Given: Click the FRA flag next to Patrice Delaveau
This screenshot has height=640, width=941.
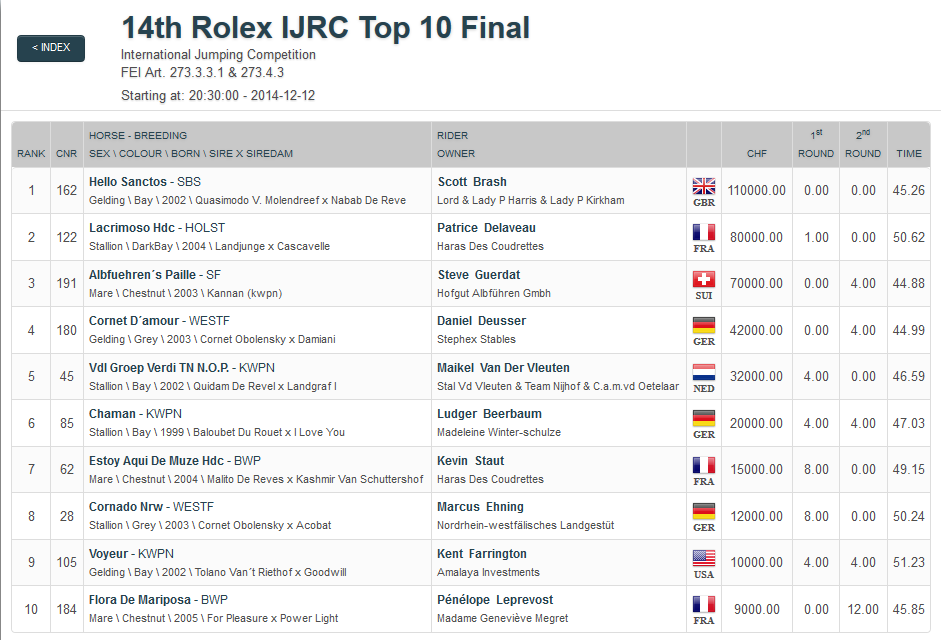Looking at the screenshot, I should click(x=703, y=232).
